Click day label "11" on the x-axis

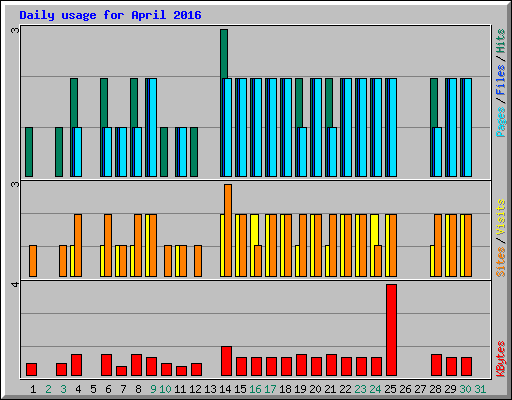click(x=180, y=389)
